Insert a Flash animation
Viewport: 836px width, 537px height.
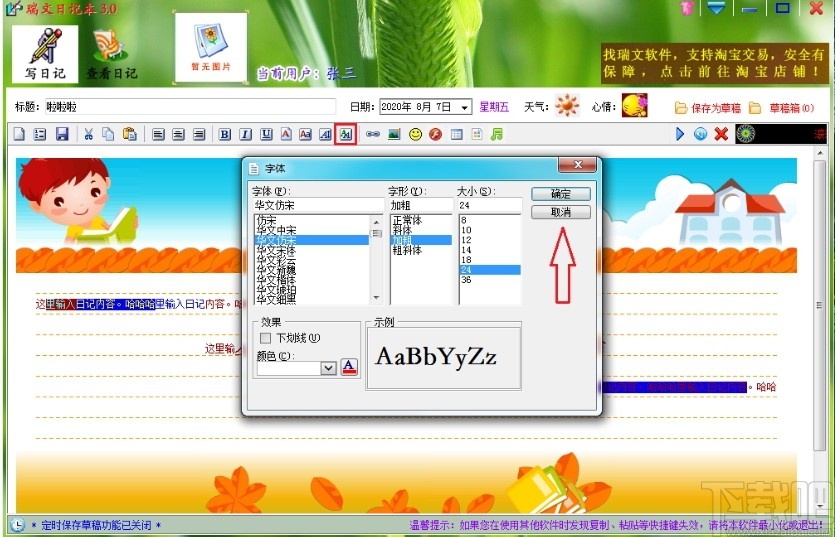click(436, 134)
